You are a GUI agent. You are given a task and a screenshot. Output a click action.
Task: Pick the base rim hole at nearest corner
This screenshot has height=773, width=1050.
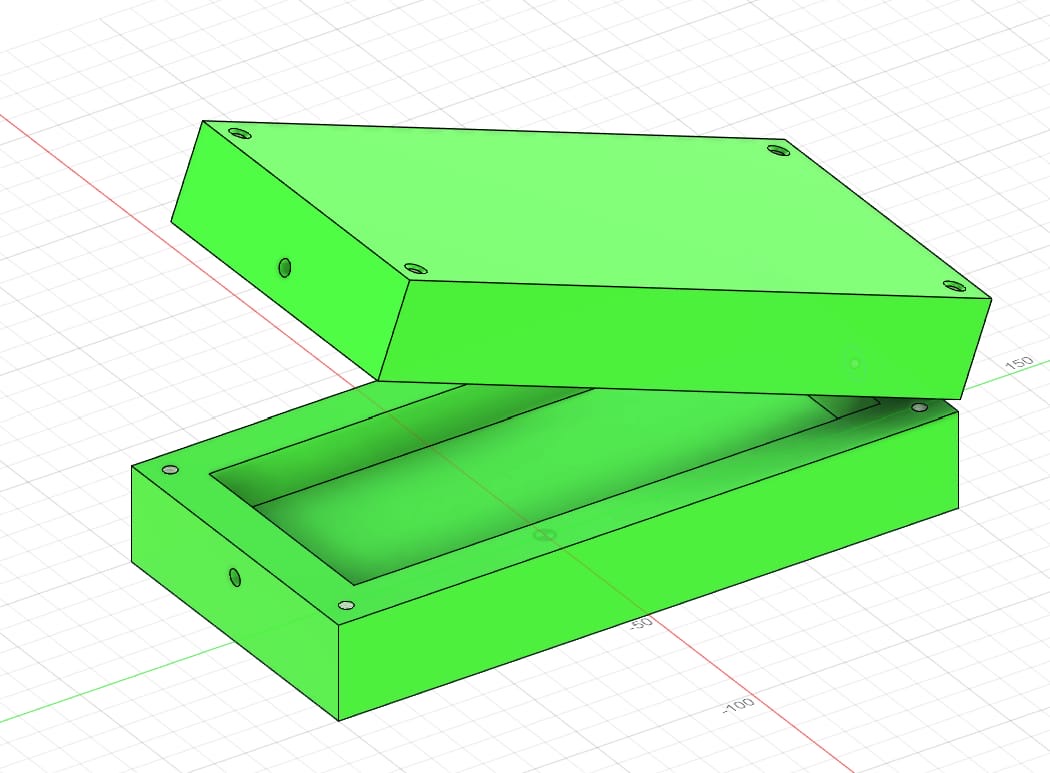[x=346, y=606]
